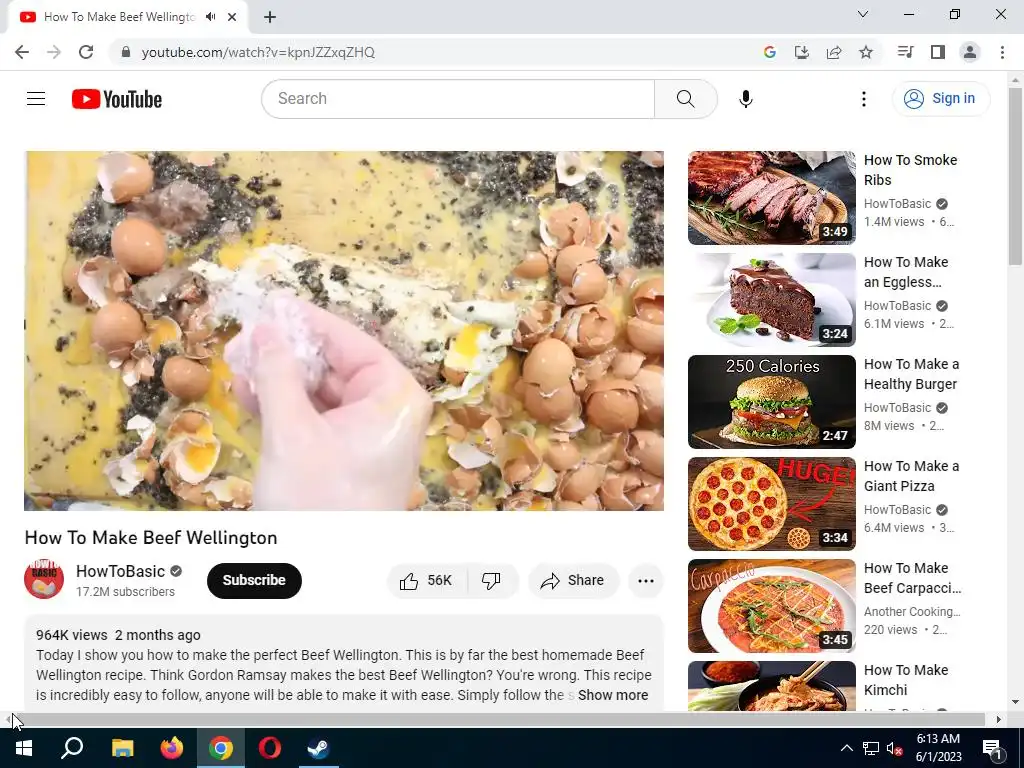Open the YouTube guide hamburger menu
This screenshot has height=768, width=1024.
(x=36, y=99)
